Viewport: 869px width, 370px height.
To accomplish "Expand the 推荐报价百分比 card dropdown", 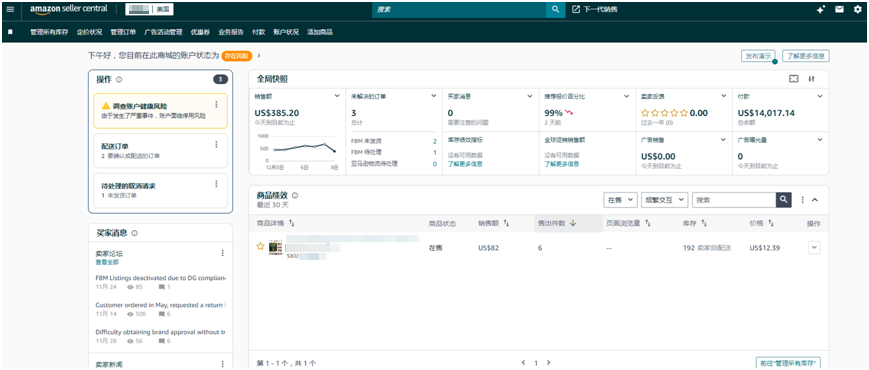I will tap(627, 96).
